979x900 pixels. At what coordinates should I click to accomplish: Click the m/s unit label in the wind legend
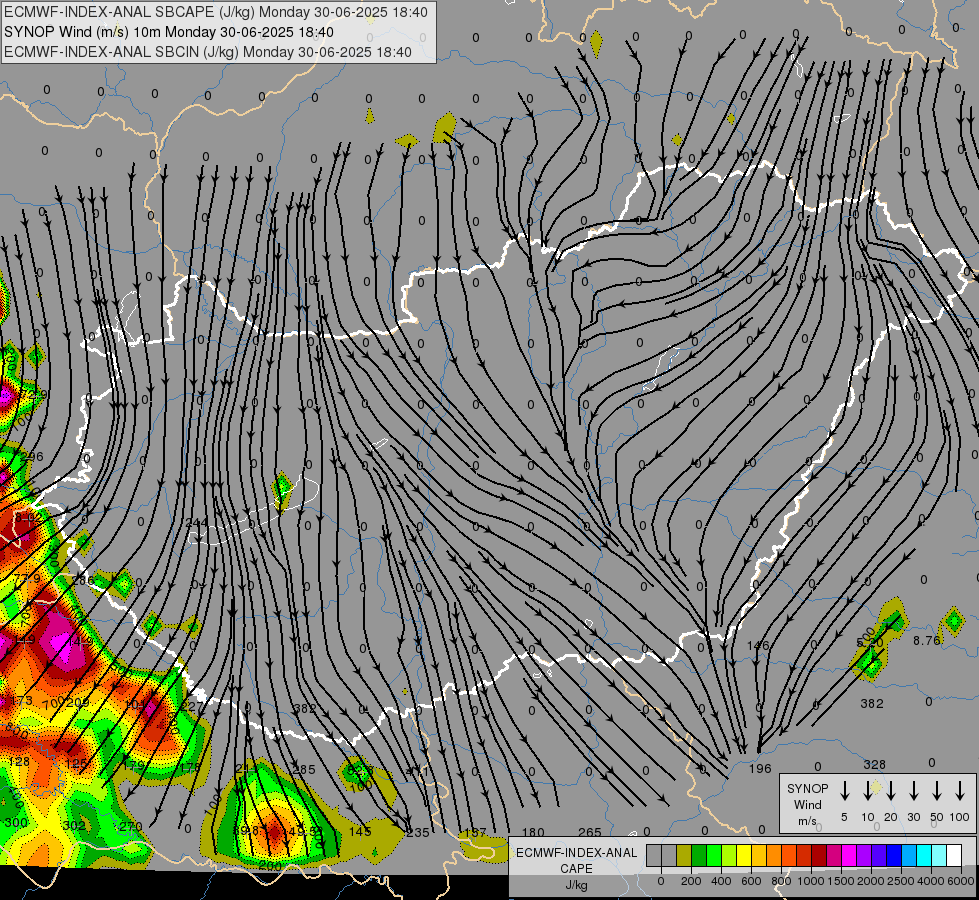(x=807, y=821)
